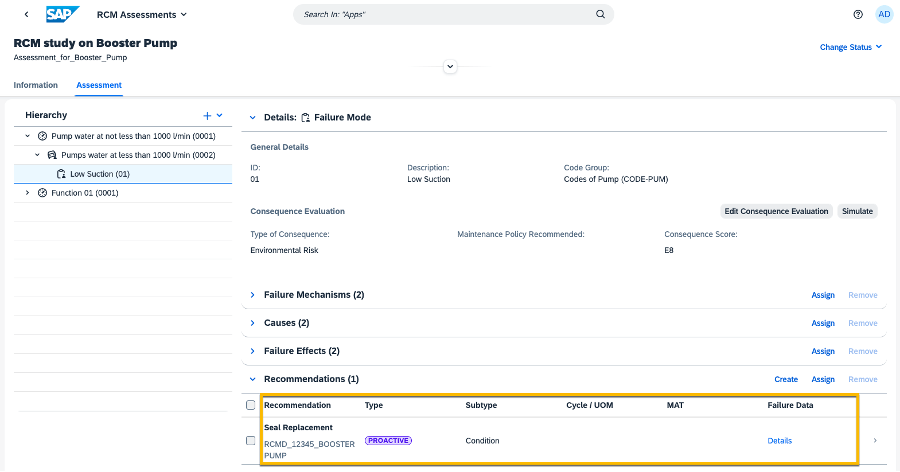Screen dimensions: 900x472
Task: Assign a Failure Mechanism
Action: point(823,295)
